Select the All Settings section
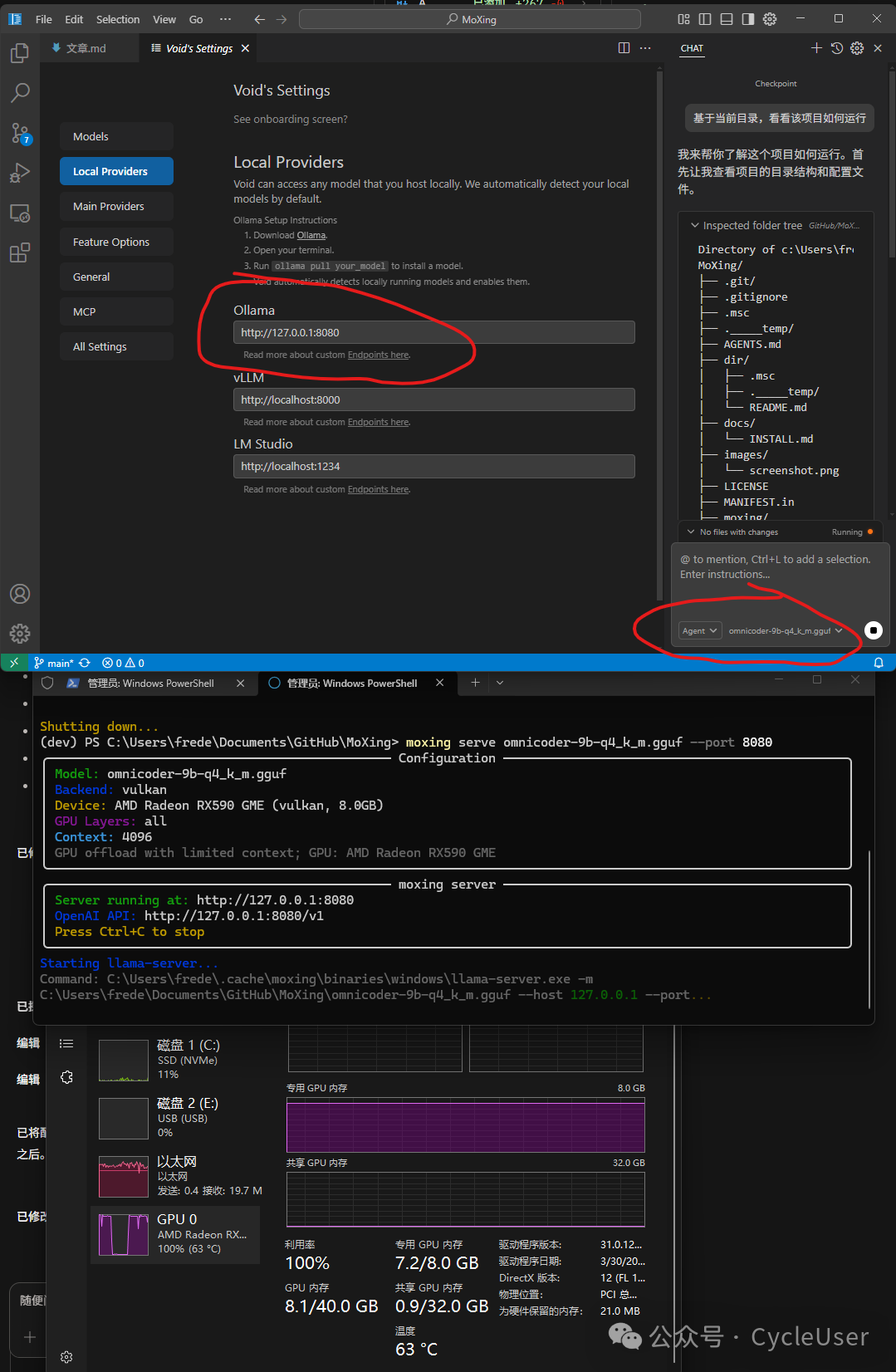 (x=116, y=346)
